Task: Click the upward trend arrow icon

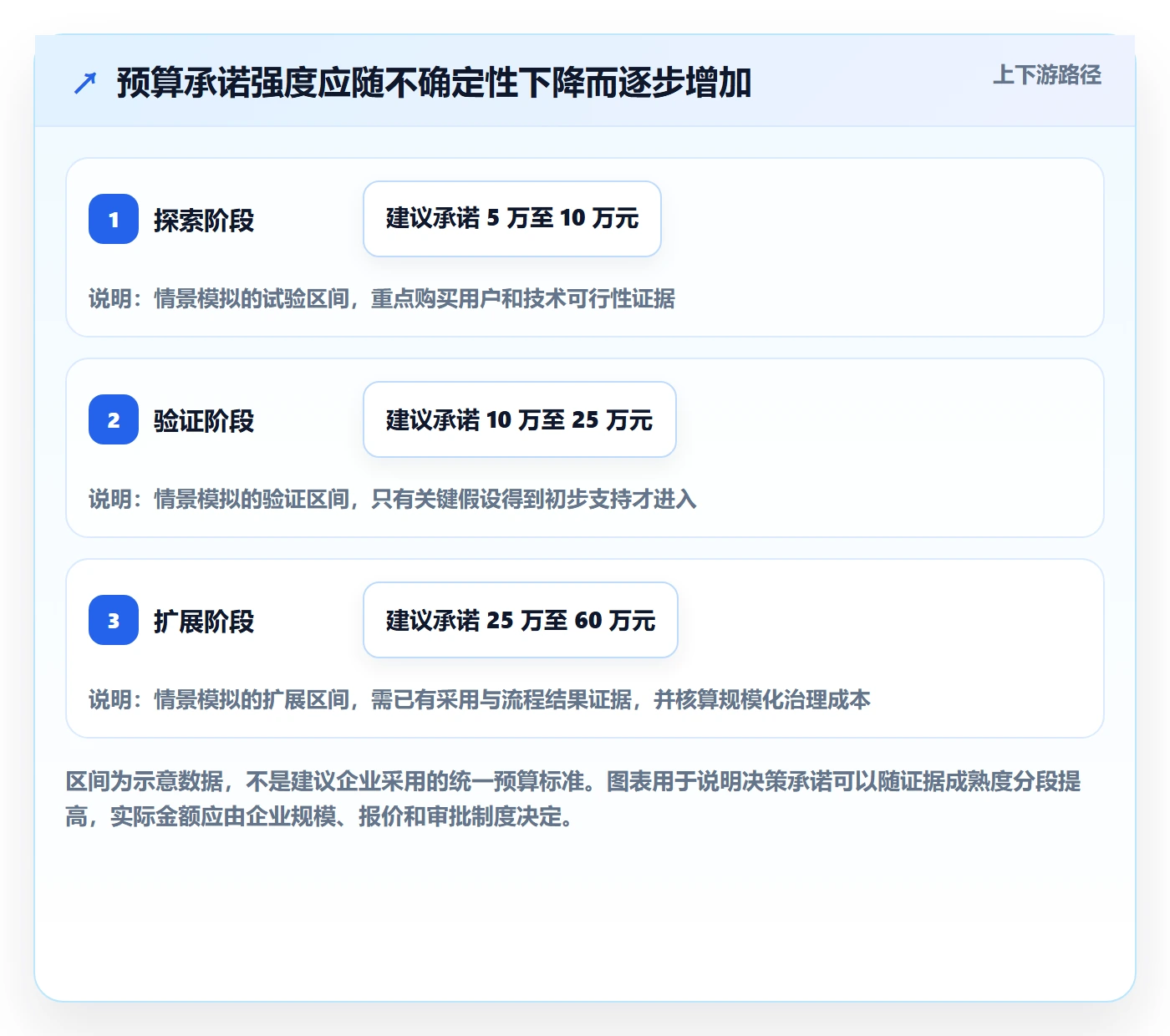Action: pos(85,83)
